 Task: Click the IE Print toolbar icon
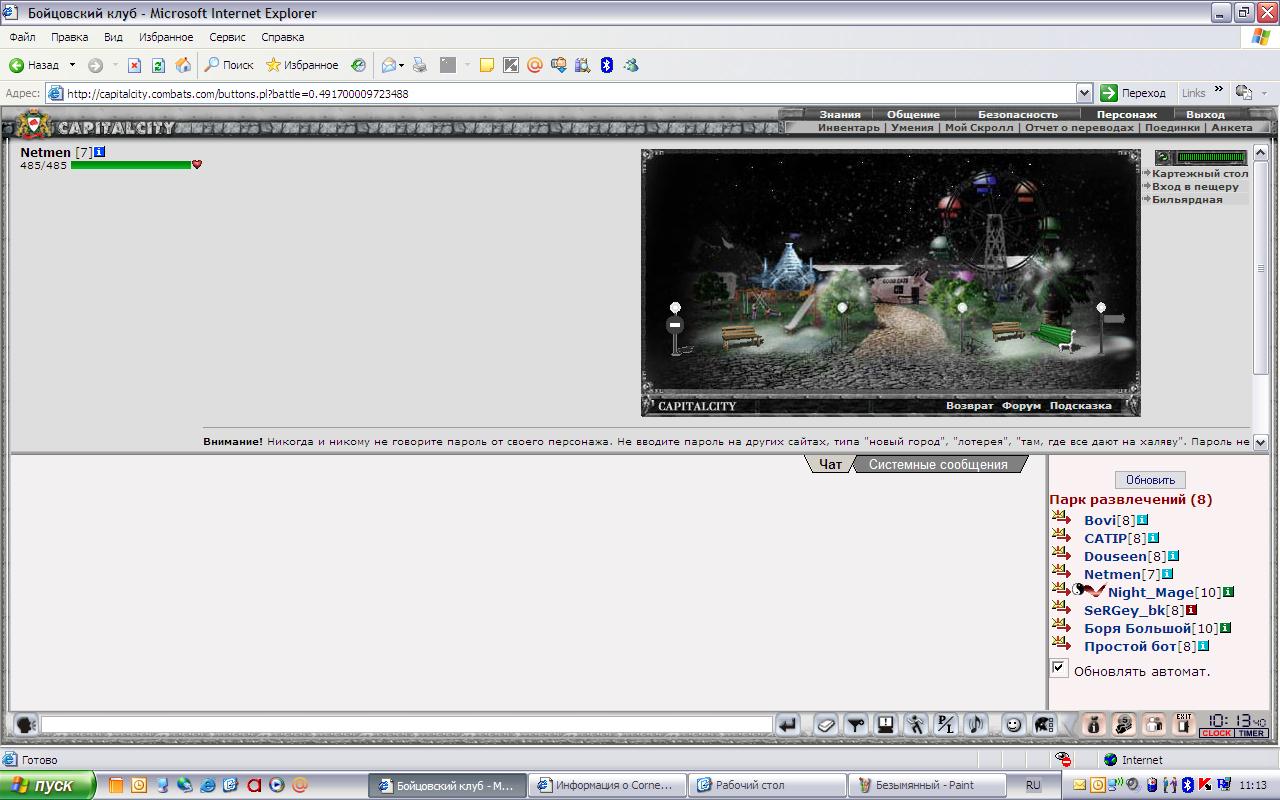click(420, 65)
